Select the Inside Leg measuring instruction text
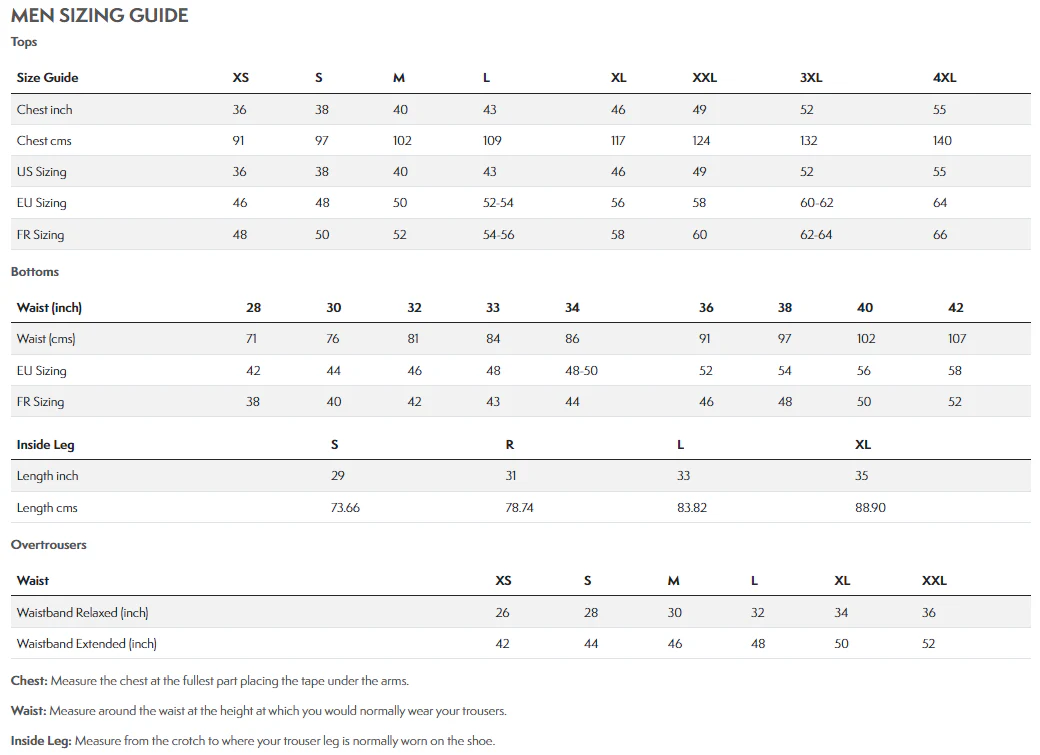Image resolution: width=1040 pixels, height=755 pixels. [253, 741]
